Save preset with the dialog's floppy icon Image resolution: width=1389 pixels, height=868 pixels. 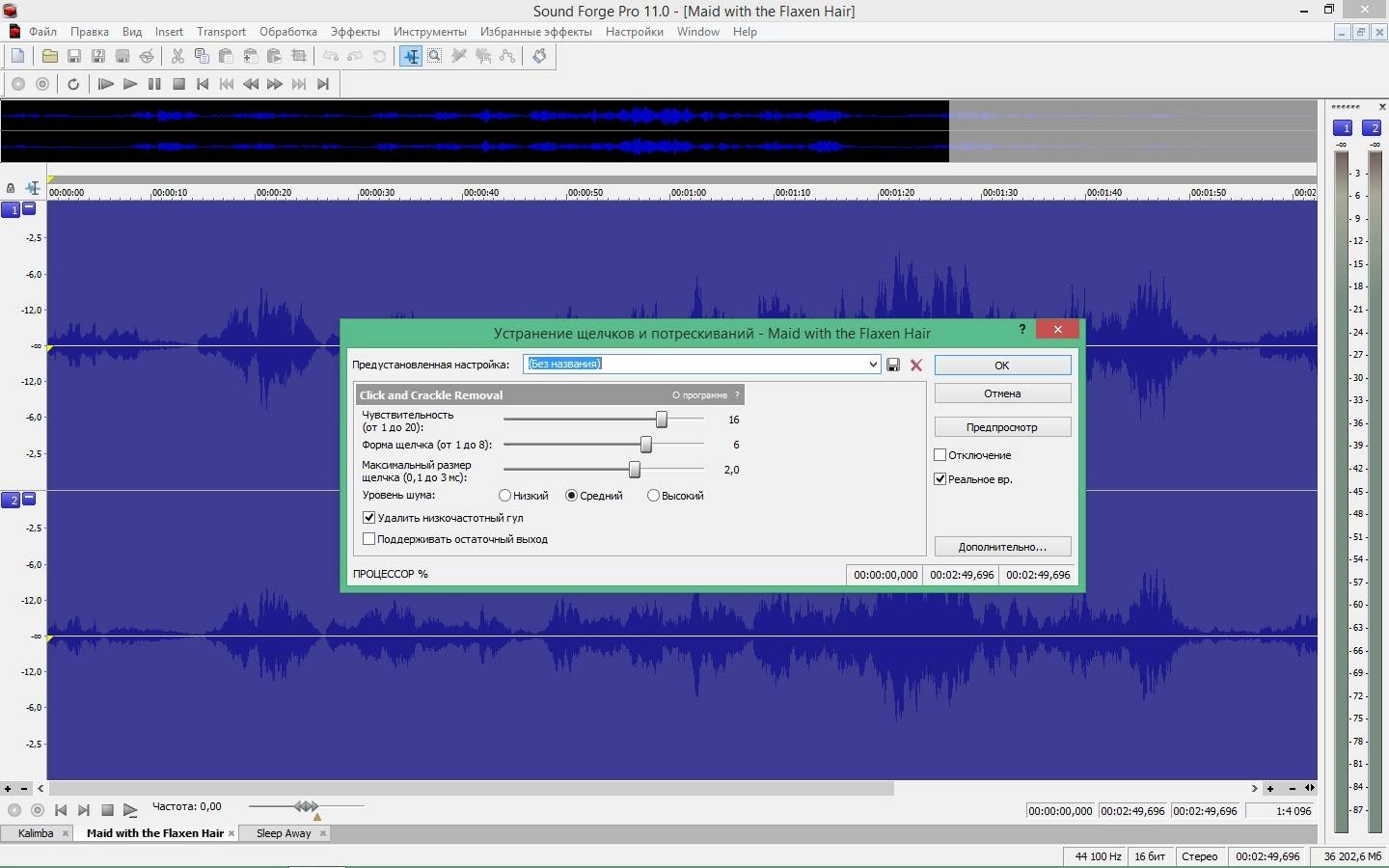tap(893, 365)
